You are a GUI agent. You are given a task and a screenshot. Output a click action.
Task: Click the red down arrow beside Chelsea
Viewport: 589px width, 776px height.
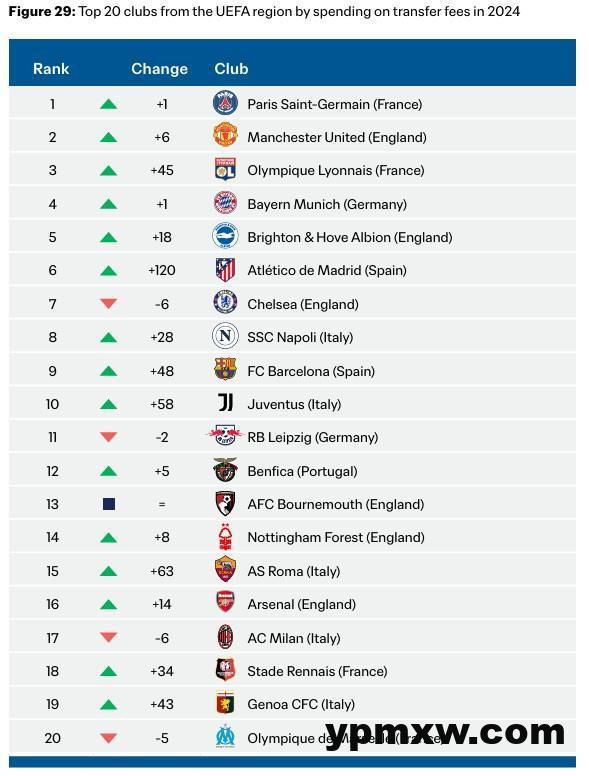[108, 304]
